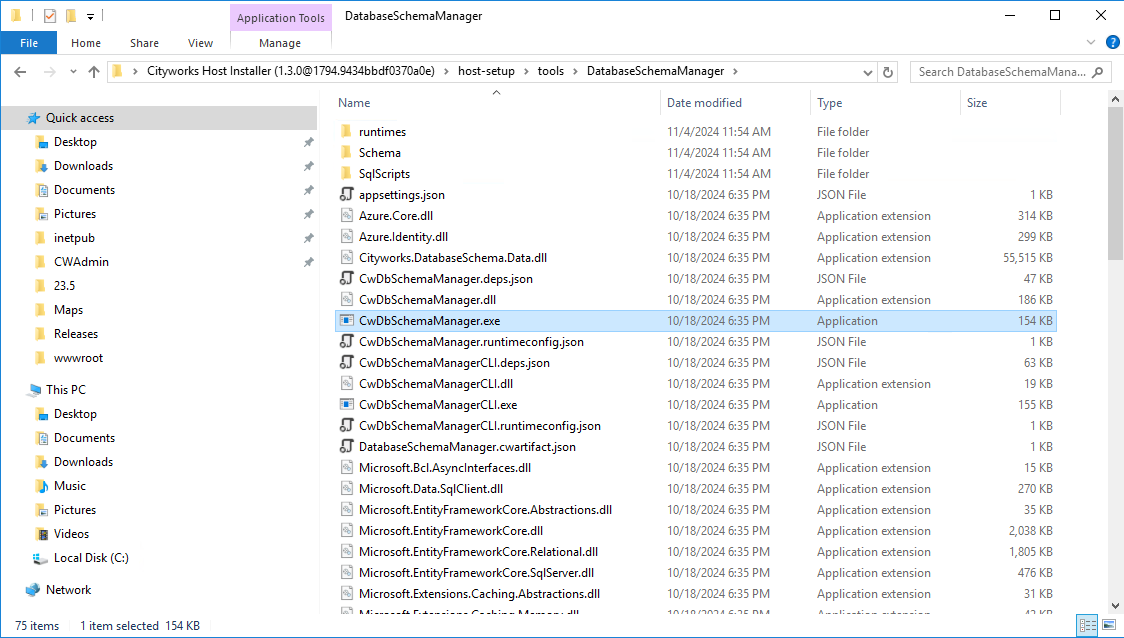Switch to large icons view layout
The height and width of the screenshot is (638, 1124).
1108,626
